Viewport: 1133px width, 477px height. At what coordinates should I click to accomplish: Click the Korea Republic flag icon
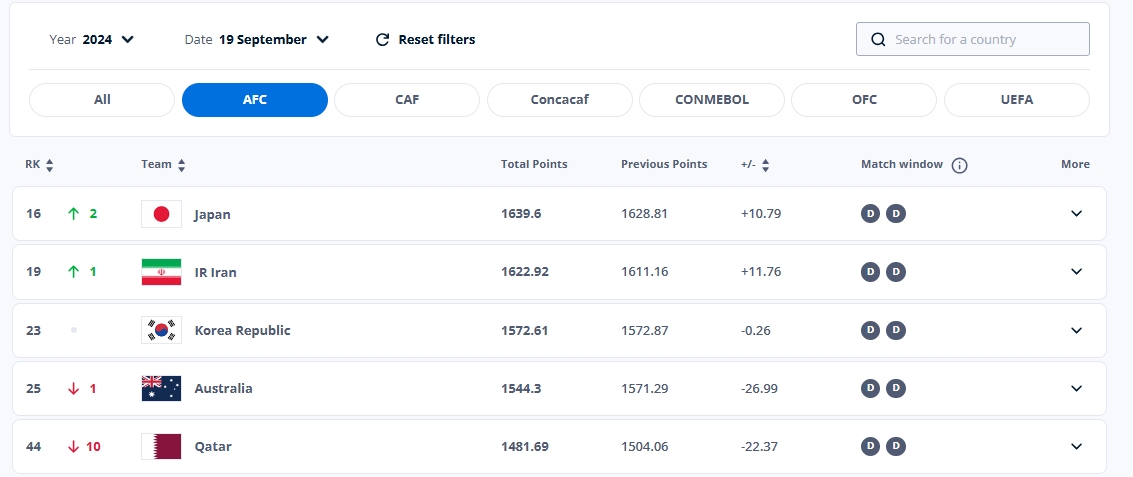(x=161, y=330)
